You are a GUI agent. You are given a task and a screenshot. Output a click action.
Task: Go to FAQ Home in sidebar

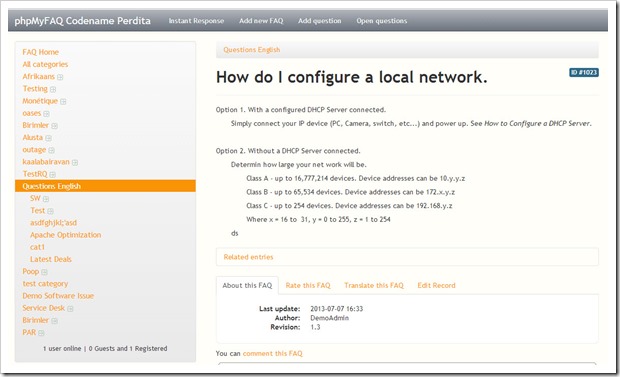coord(40,52)
